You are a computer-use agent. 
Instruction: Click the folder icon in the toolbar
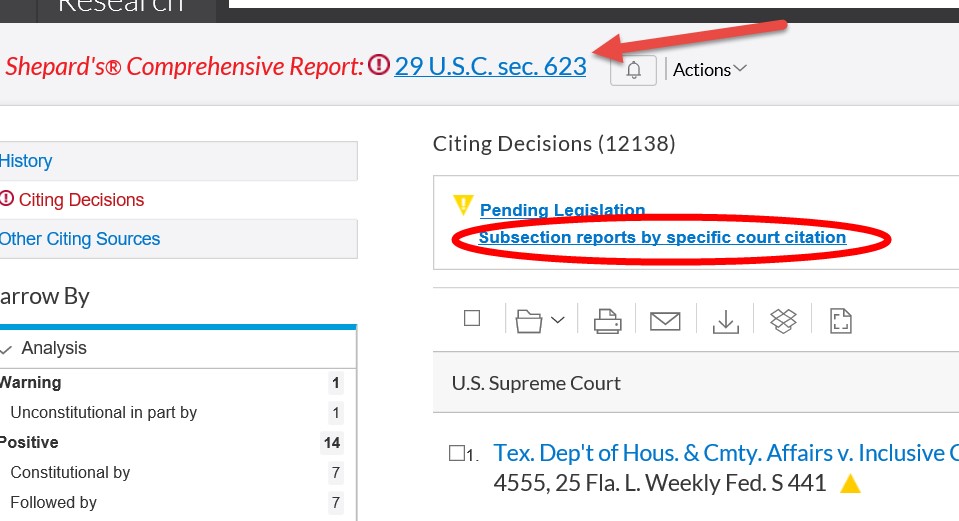pos(528,321)
